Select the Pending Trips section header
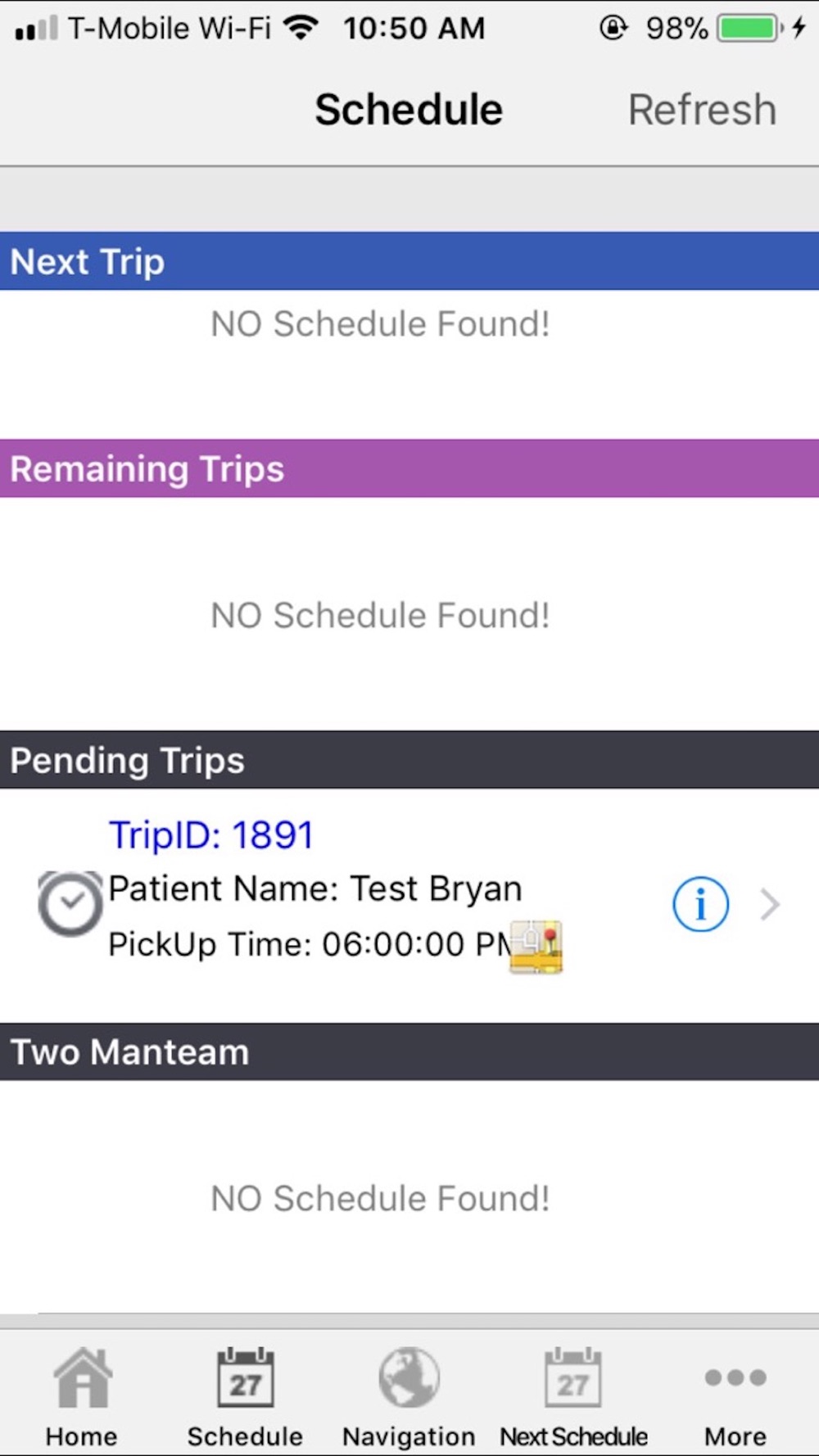 (409, 760)
